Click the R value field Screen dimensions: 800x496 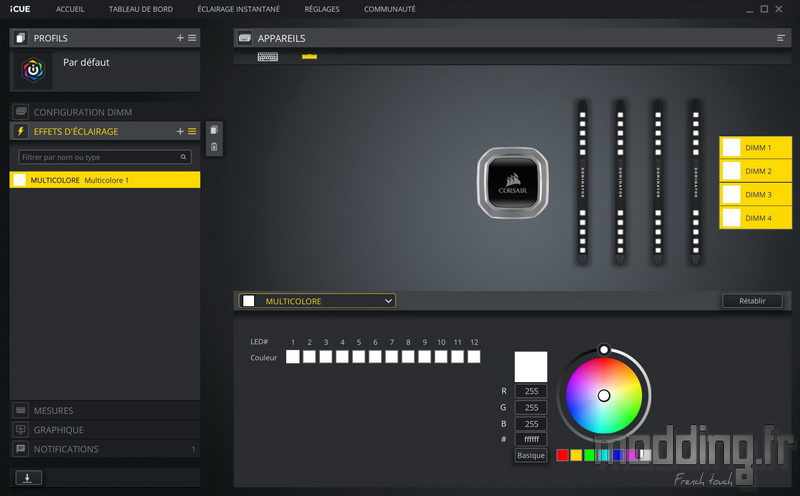531,391
